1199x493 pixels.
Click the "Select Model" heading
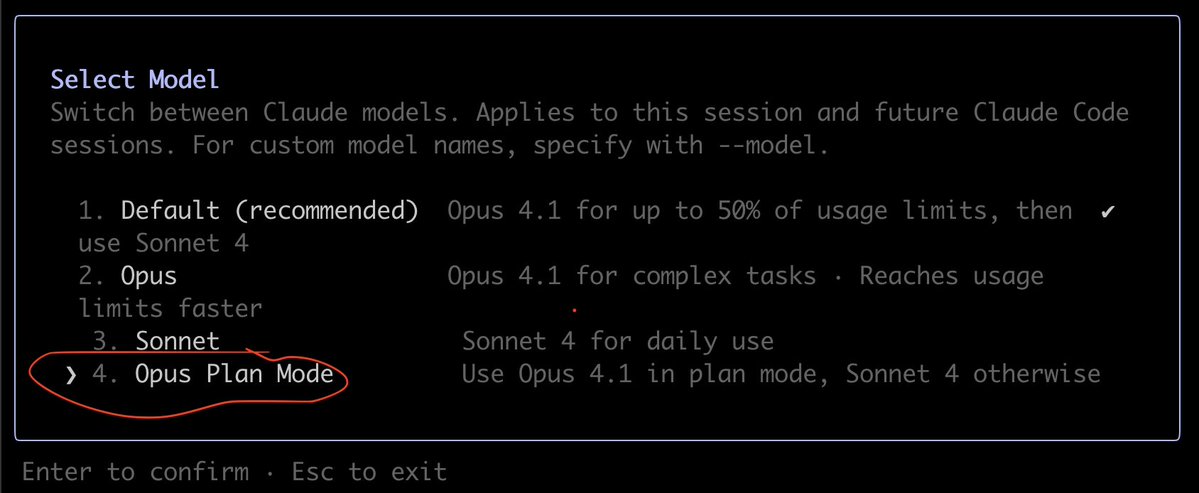[x=134, y=79]
